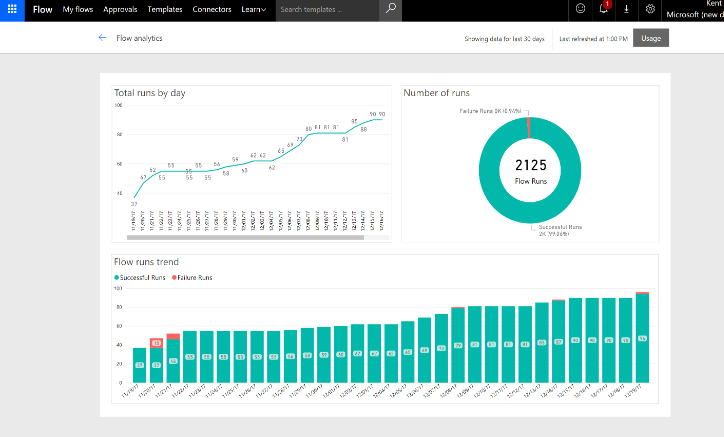
Task: Open the settings gear icon
Action: tap(650, 9)
